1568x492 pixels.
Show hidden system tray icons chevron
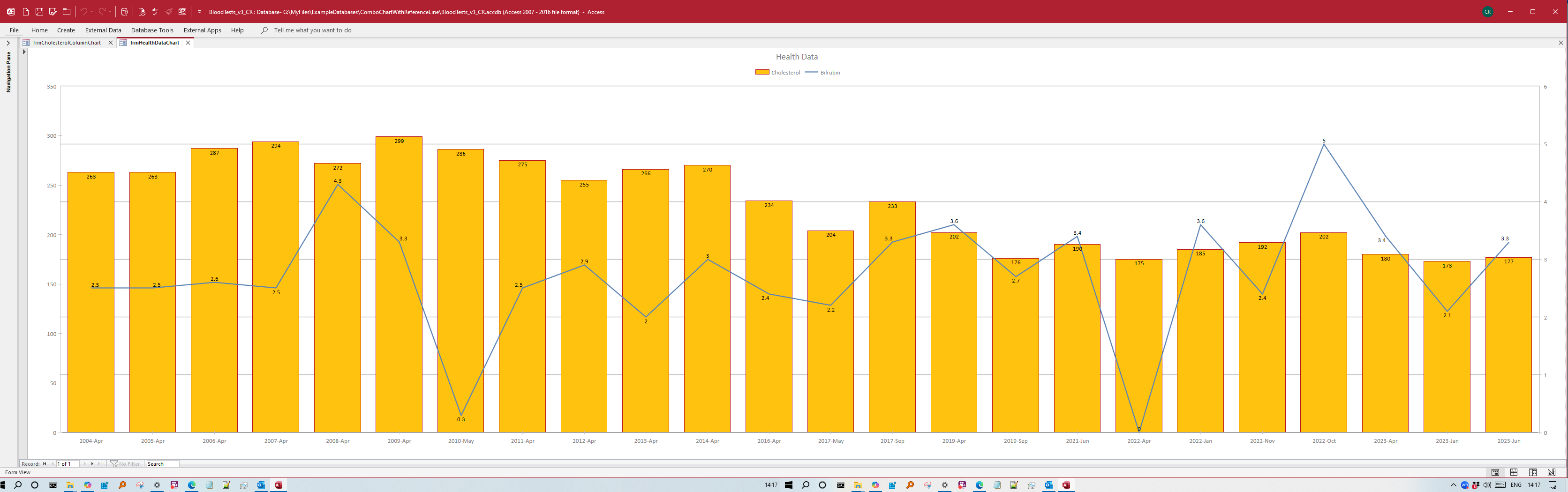(1454, 485)
